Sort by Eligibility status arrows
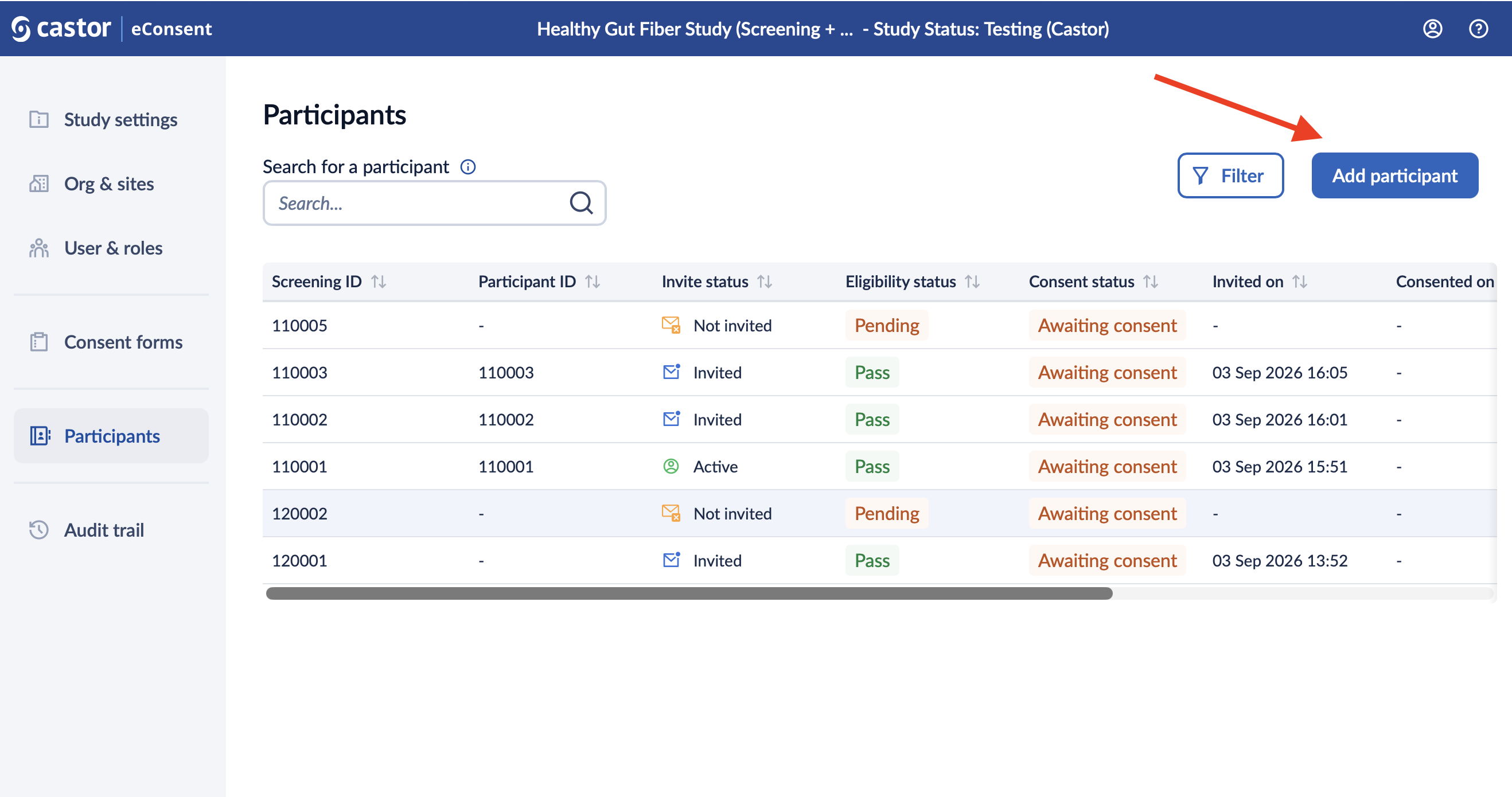Viewport: 1512px width, 797px height. [x=973, y=282]
